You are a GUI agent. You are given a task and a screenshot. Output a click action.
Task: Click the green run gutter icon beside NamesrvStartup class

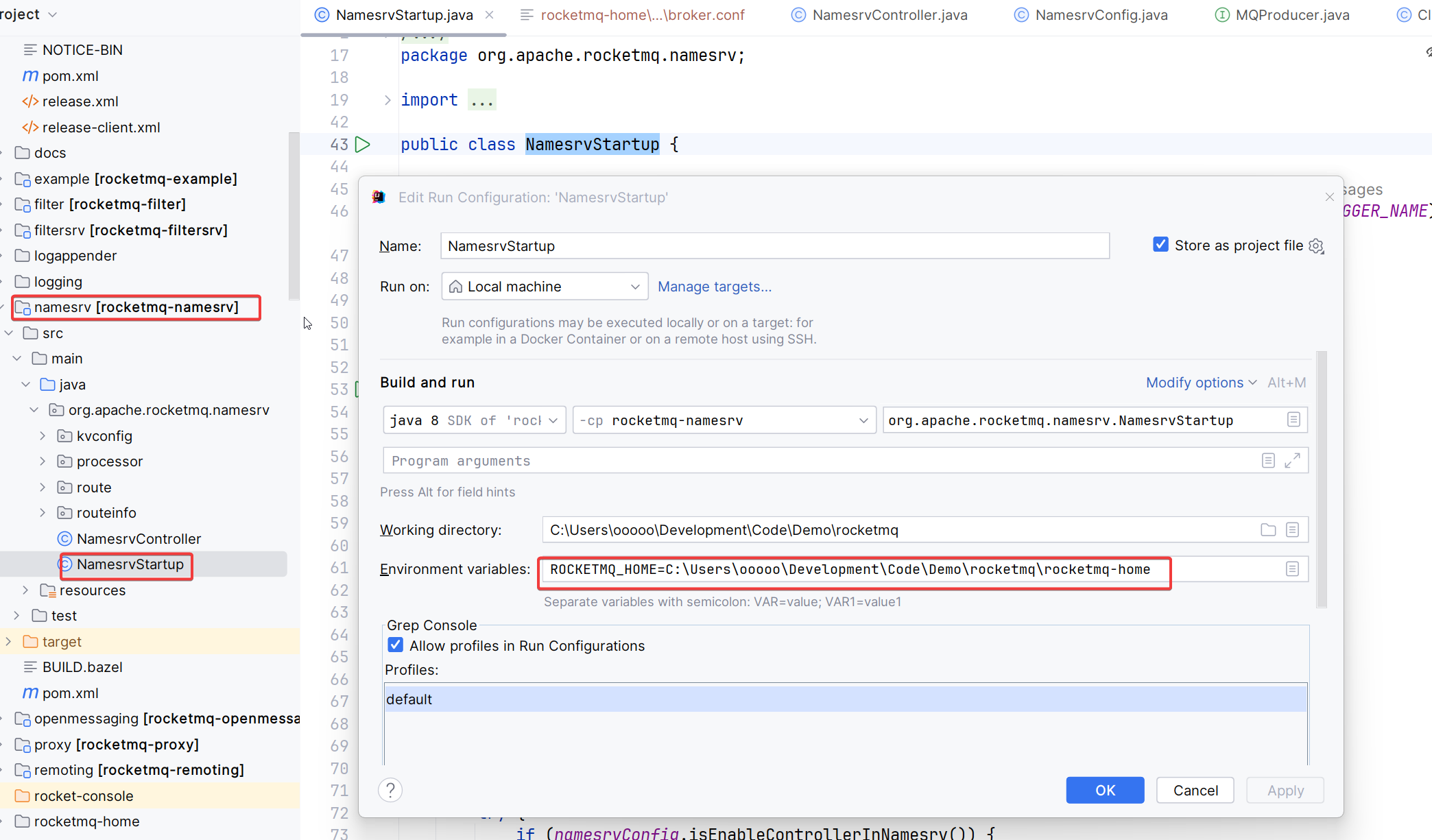(x=363, y=145)
